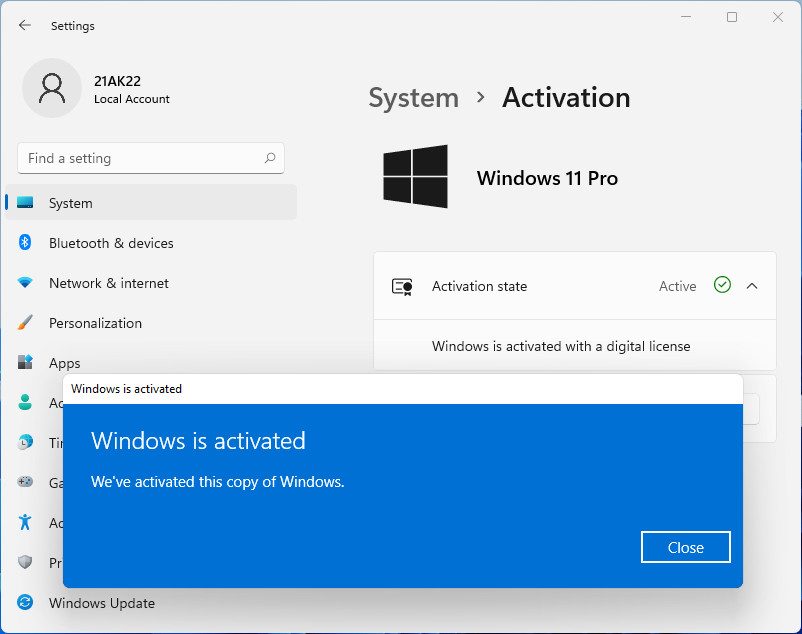The height and width of the screenshot is (634, 802).
Task: Close the Settings window
Action: click(778, 17)
